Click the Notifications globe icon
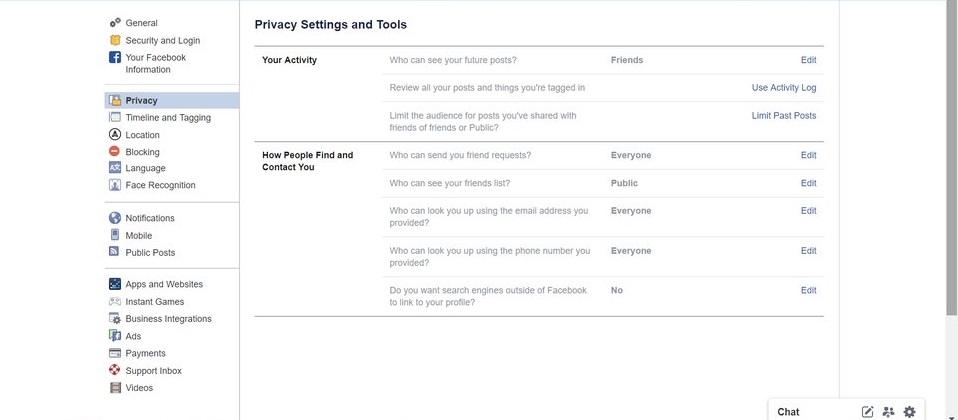Screen dimensions: 958x420 point(115,218)
